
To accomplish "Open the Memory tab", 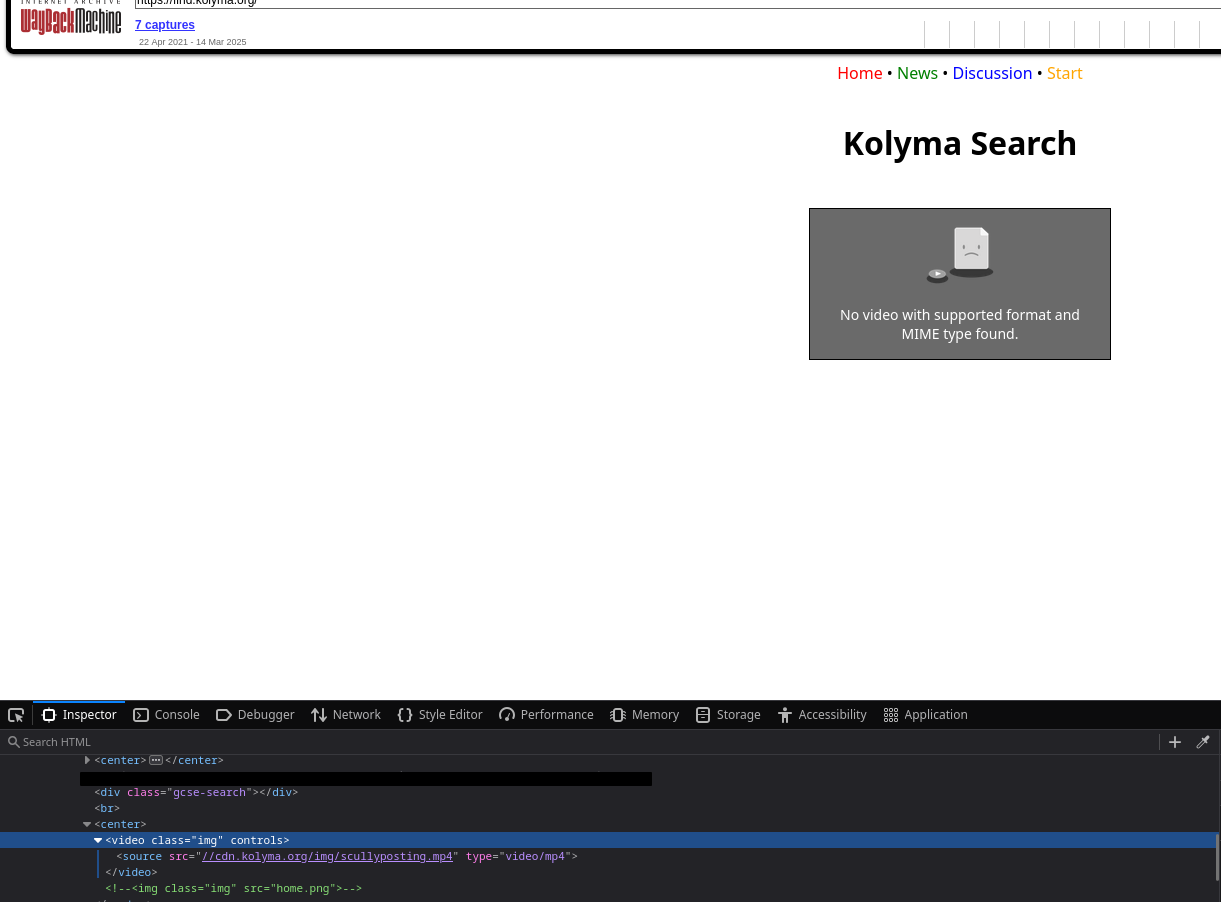I will coord(645,715).
